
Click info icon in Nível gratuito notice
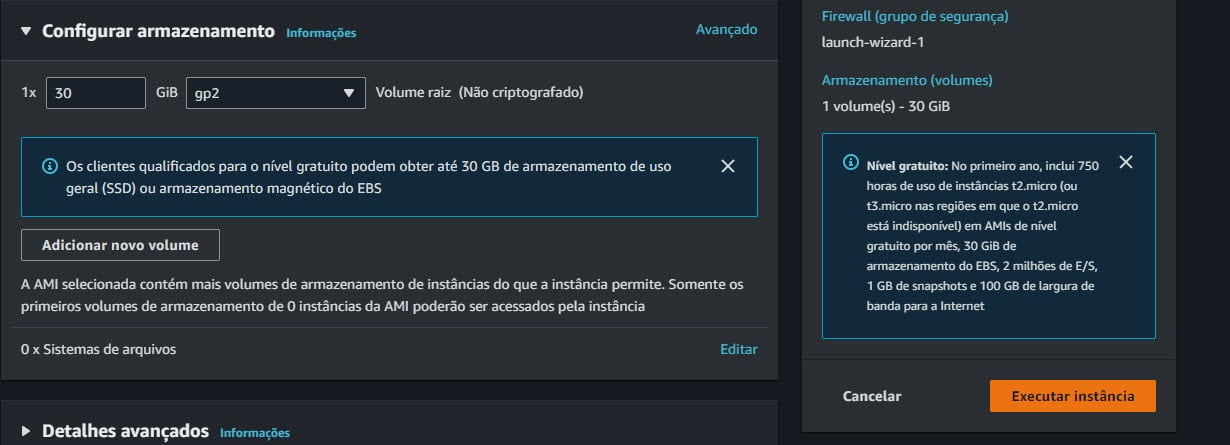click(851, 162)
